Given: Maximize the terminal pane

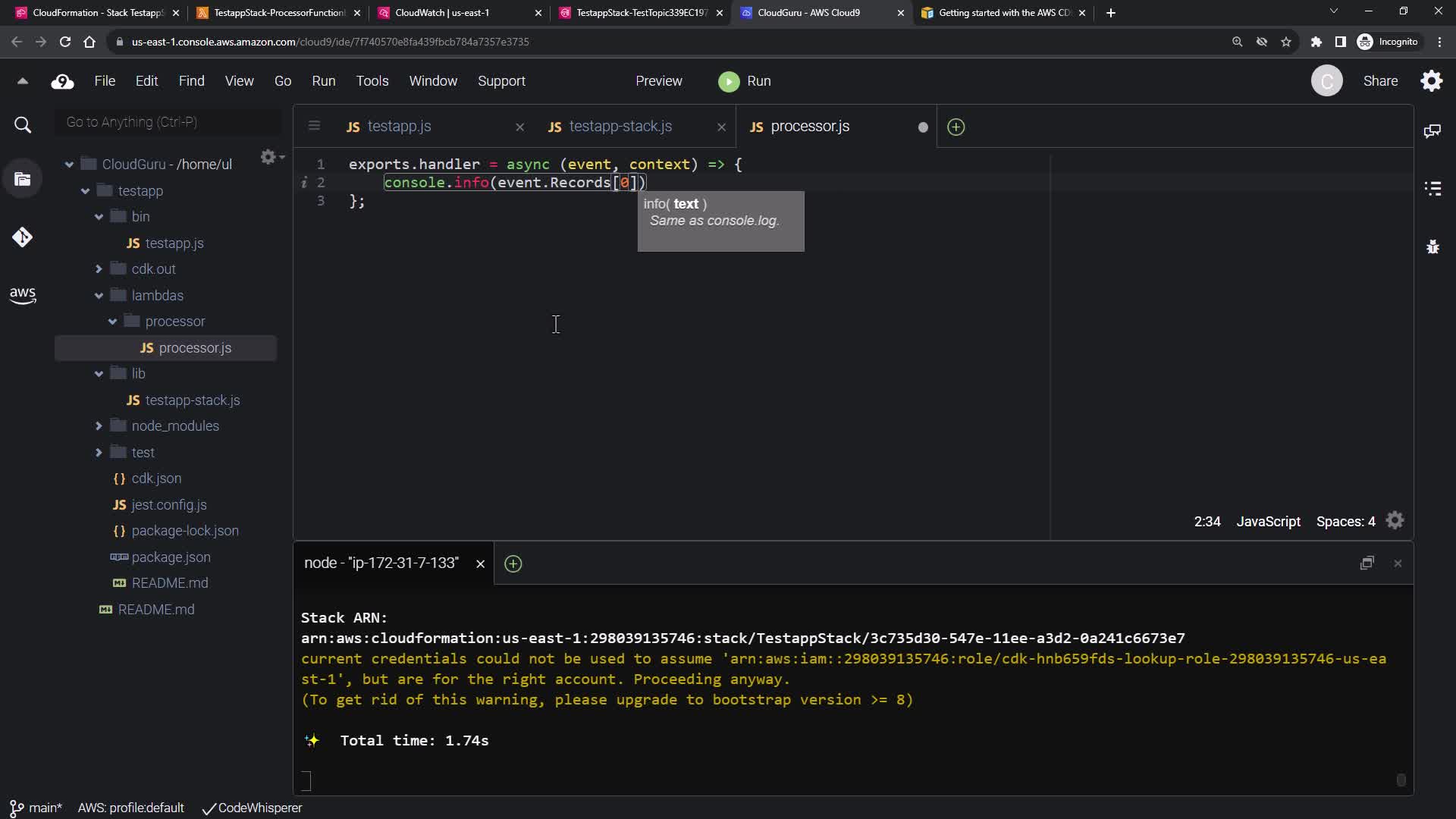Looking at the screenshot, I should 1367,563.
